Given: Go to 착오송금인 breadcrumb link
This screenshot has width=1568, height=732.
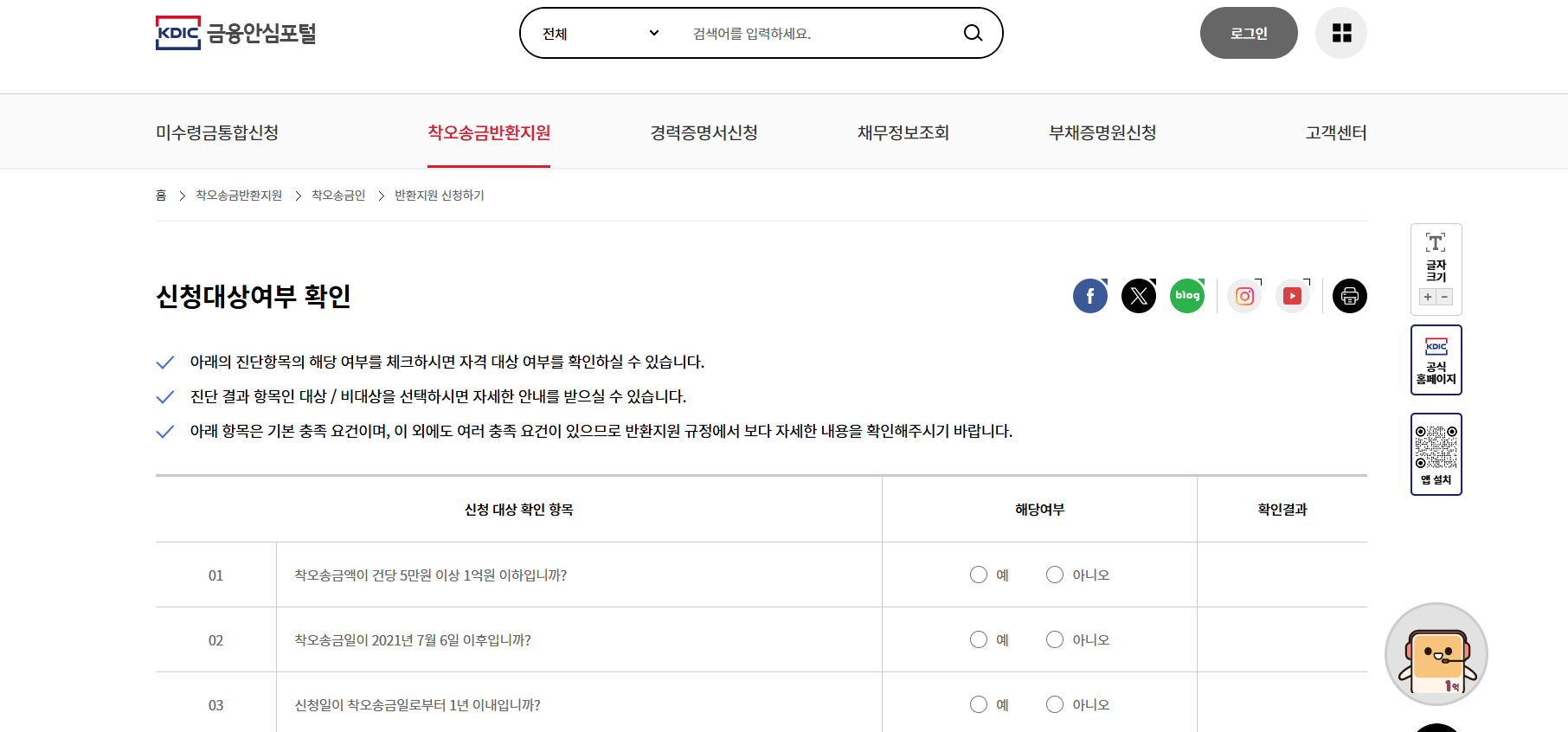Looking at the screenshot, I should click(338, 196).
